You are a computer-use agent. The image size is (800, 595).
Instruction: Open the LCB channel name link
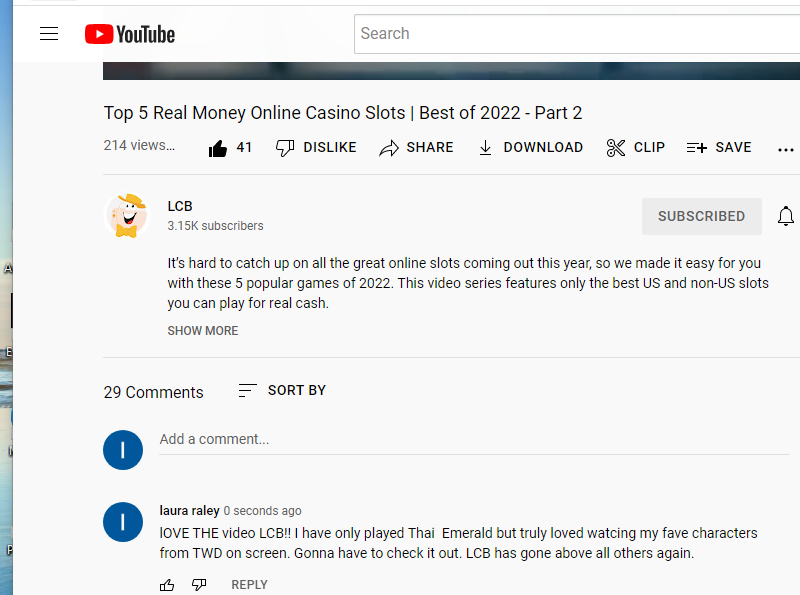click(x=180, y=206)
